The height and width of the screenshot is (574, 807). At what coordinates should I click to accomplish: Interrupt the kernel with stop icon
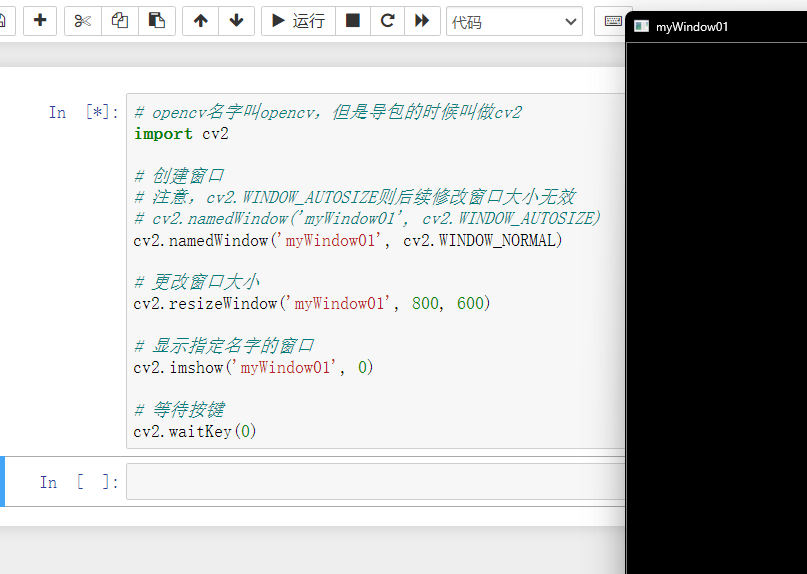[x=353, y=21]
